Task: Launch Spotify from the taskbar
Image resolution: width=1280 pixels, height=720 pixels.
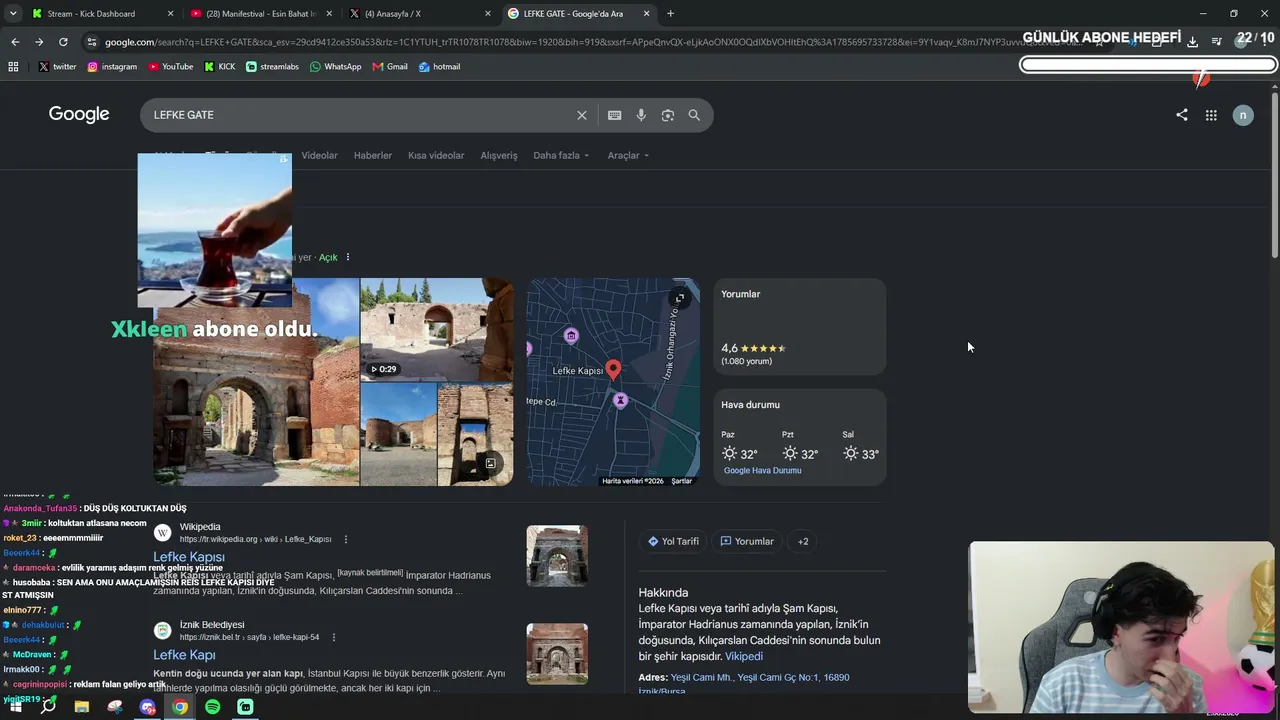Action: [212, 707]
